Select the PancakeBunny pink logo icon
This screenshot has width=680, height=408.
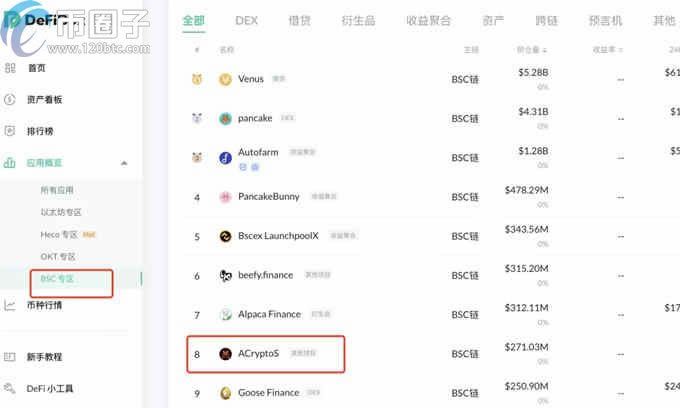[x=225, y=197]
